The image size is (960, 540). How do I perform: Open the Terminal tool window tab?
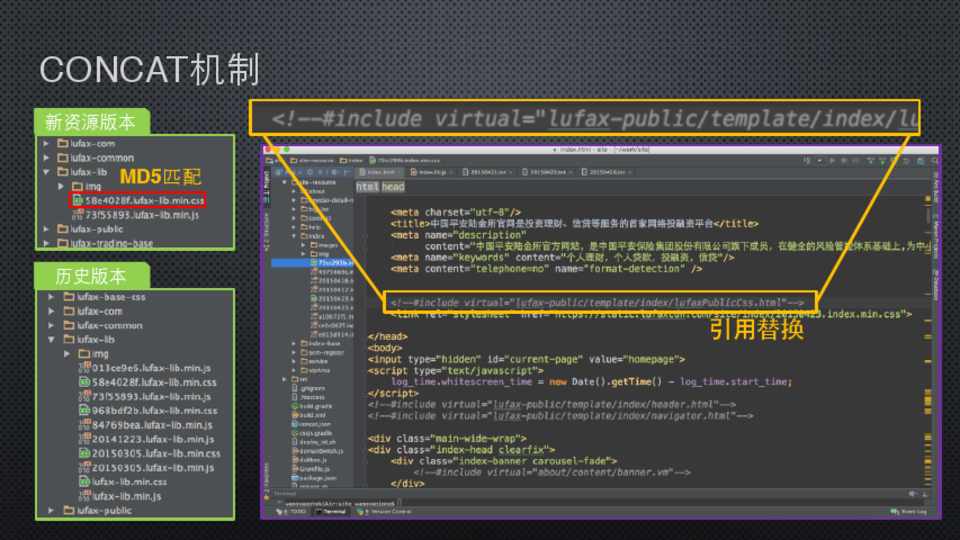point(331,511)
